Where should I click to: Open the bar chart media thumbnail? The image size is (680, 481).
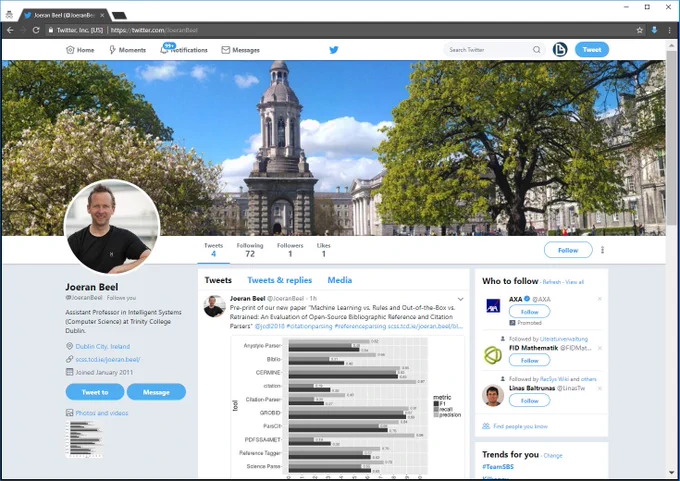(x=84, y=439)
